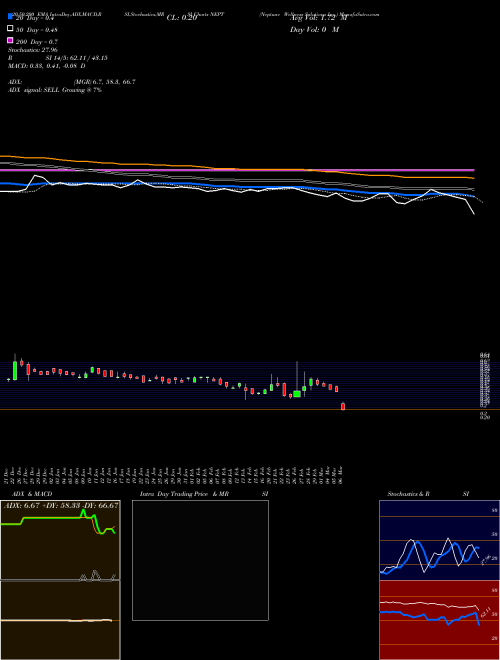500x660 pixels.
Task: Select 'ADX signal: SELL Growing @ 7%' text
Action: [55, 90]
